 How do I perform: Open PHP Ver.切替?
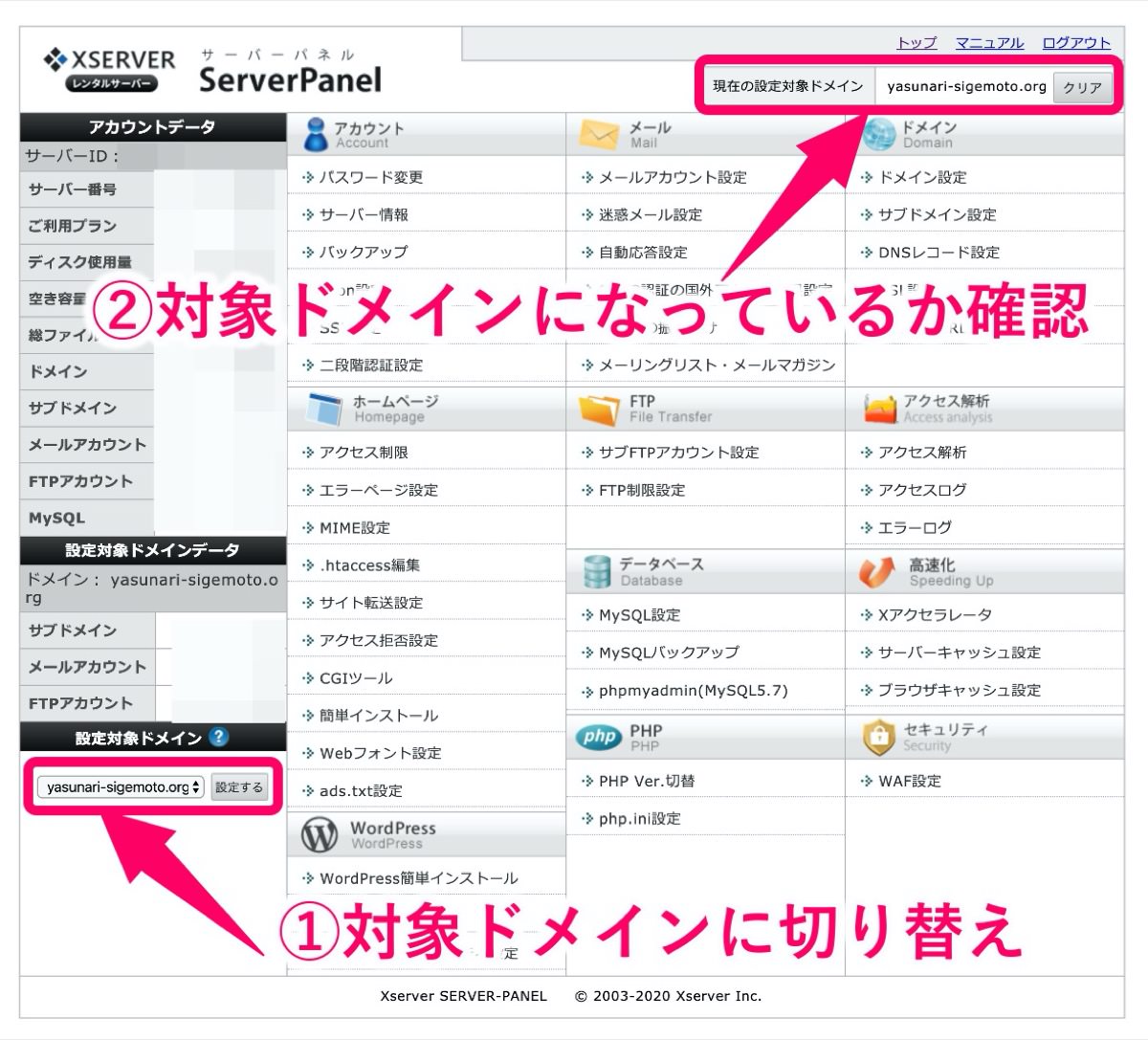click(647, 781)
